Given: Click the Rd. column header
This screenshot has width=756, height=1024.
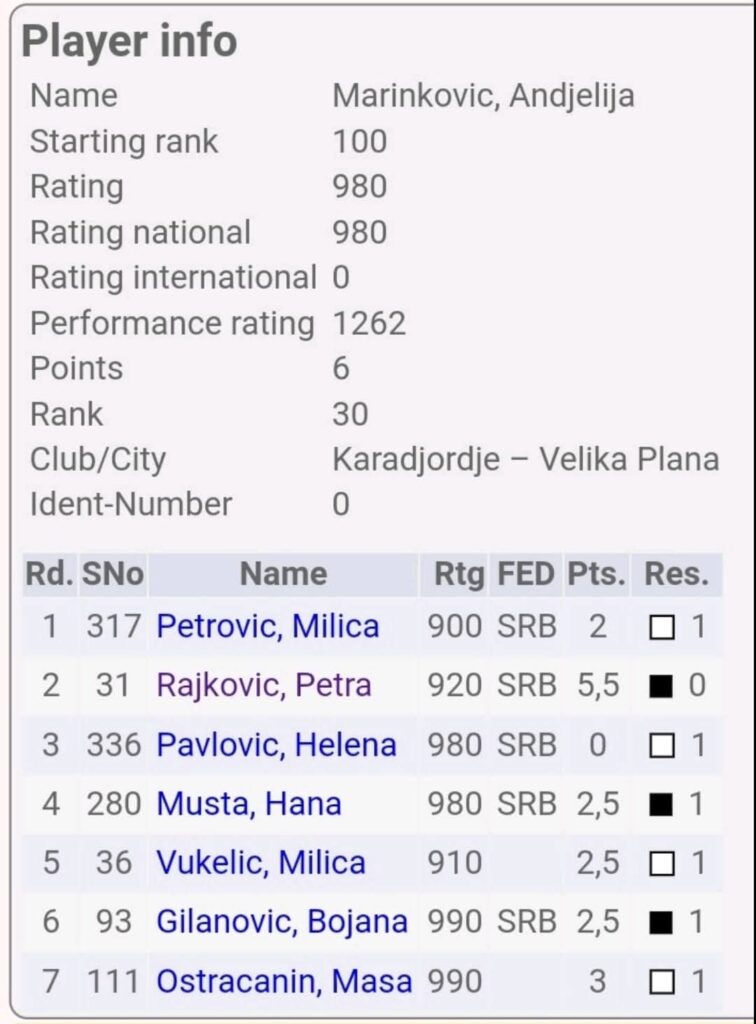Looking at the screenshot, I should (x=49, y=574).
